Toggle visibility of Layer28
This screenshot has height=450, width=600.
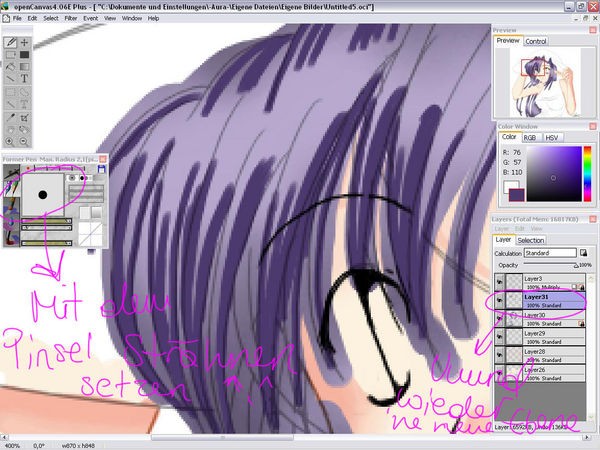click(500, 356)
